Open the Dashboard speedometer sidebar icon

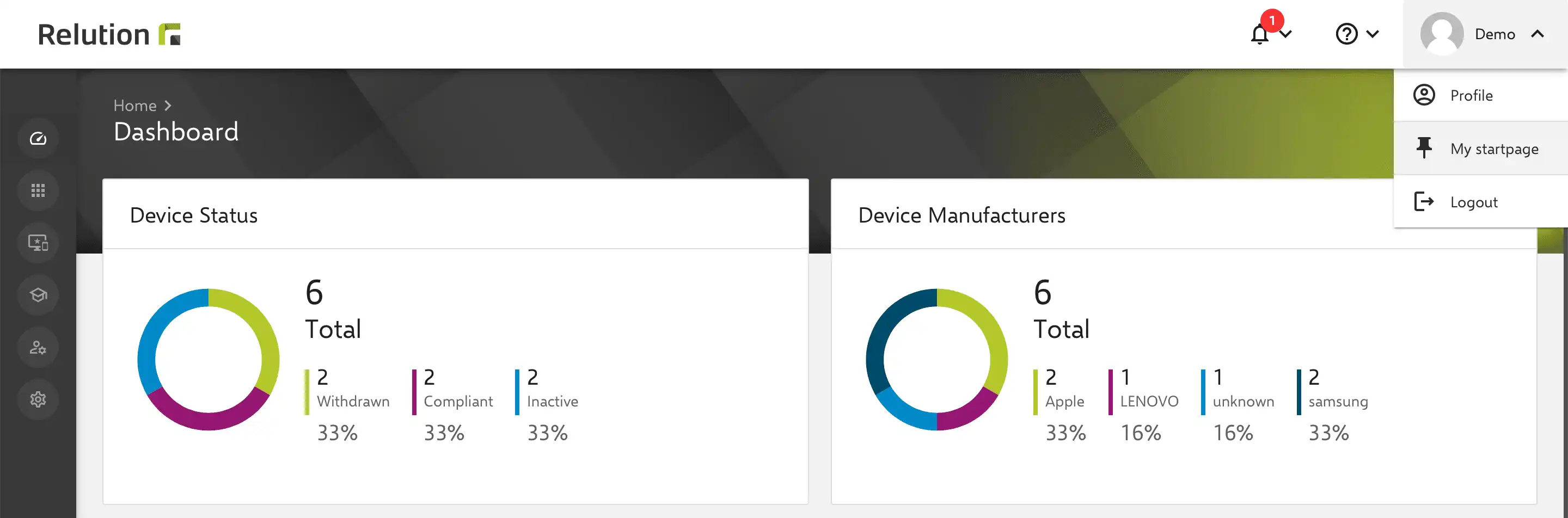[x=38, y=139]
